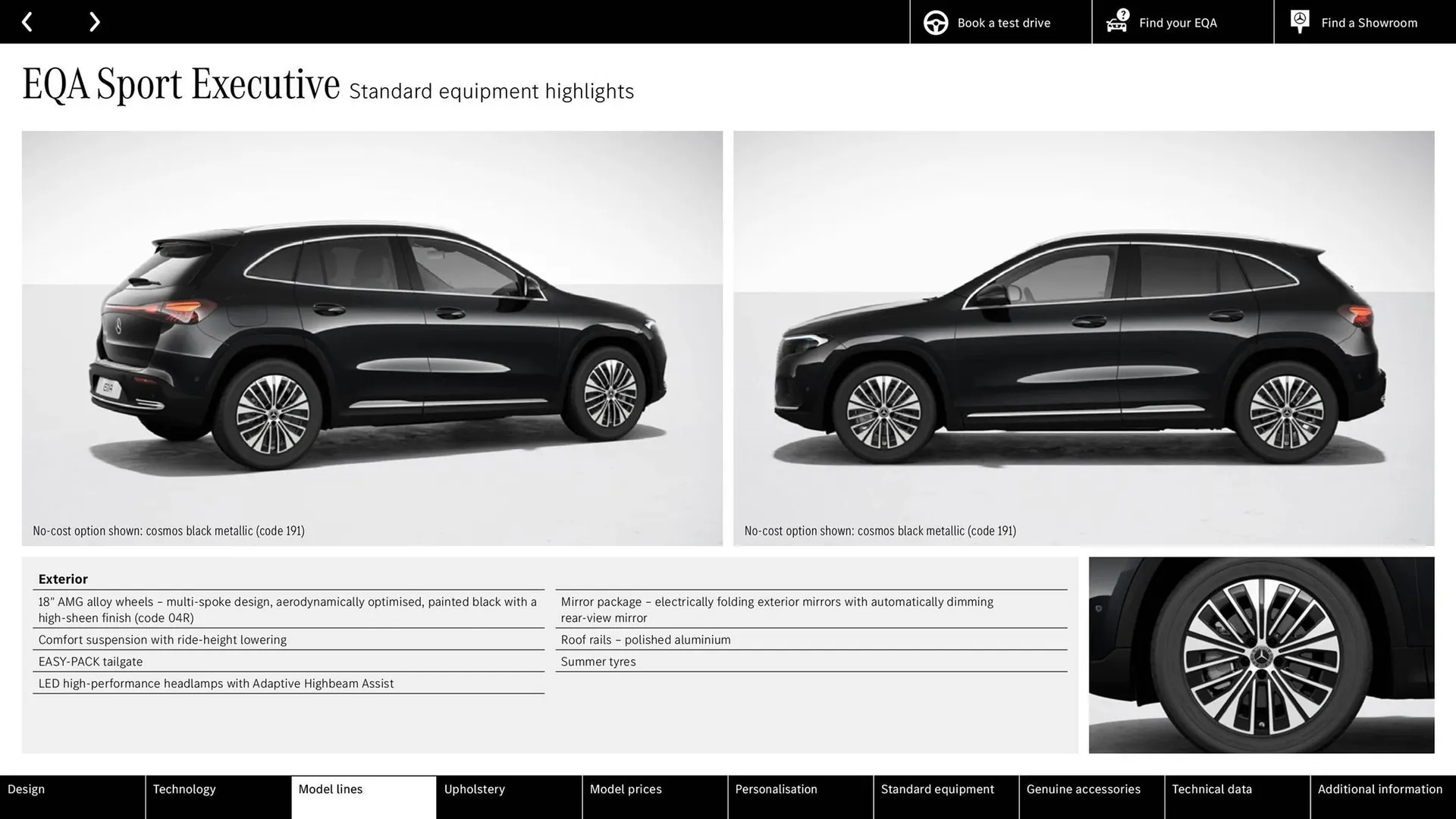Image resolution: width=1456 pixels, height=819 pixels.
Task: Click the right arrow to advance a page
Action: pos(94,21)
